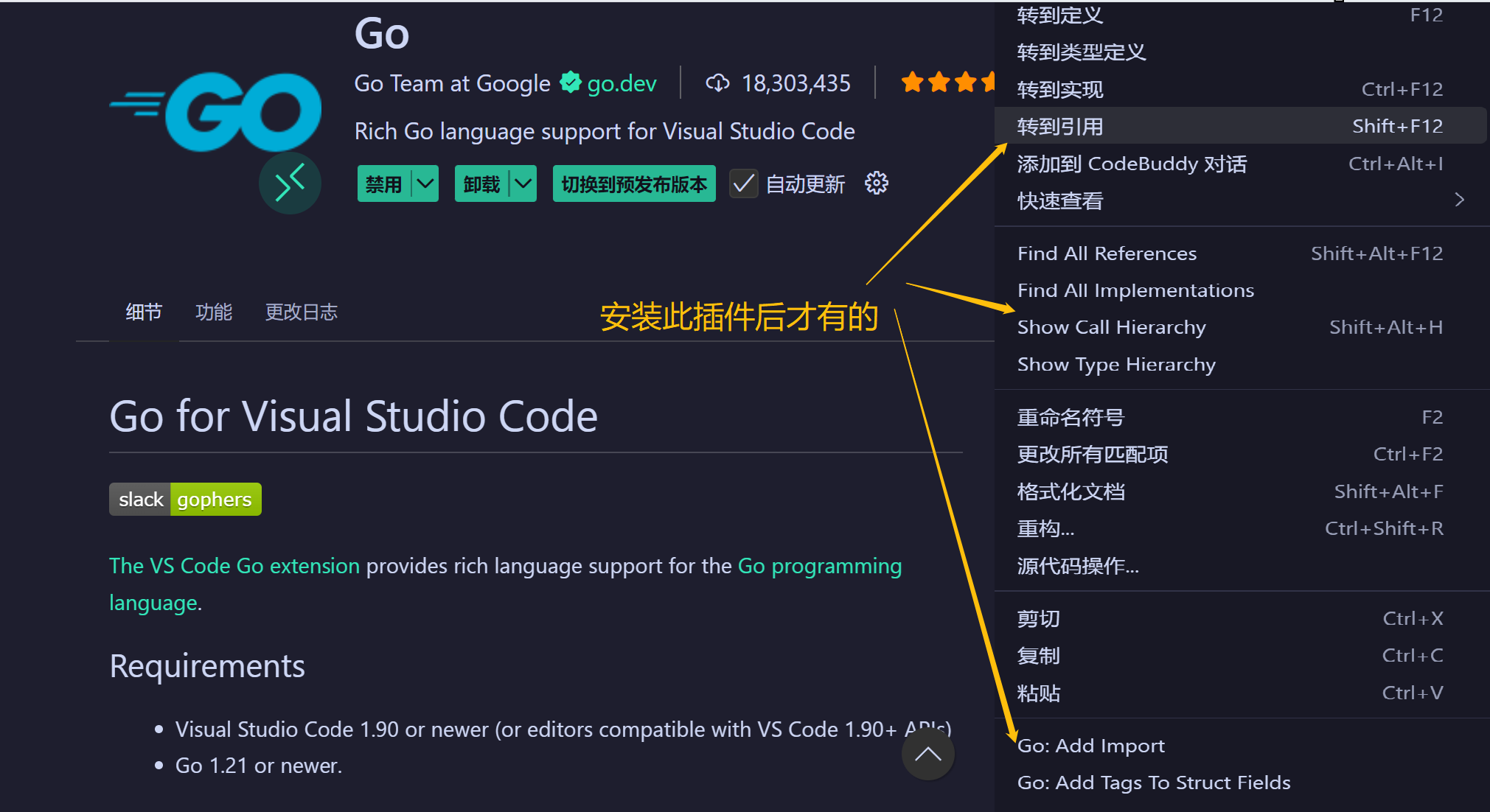Expand the 快速查看 submenu arrow
Image resolution: width=1490 pixels, height=812 pixels.
[x=1459, y=200]
